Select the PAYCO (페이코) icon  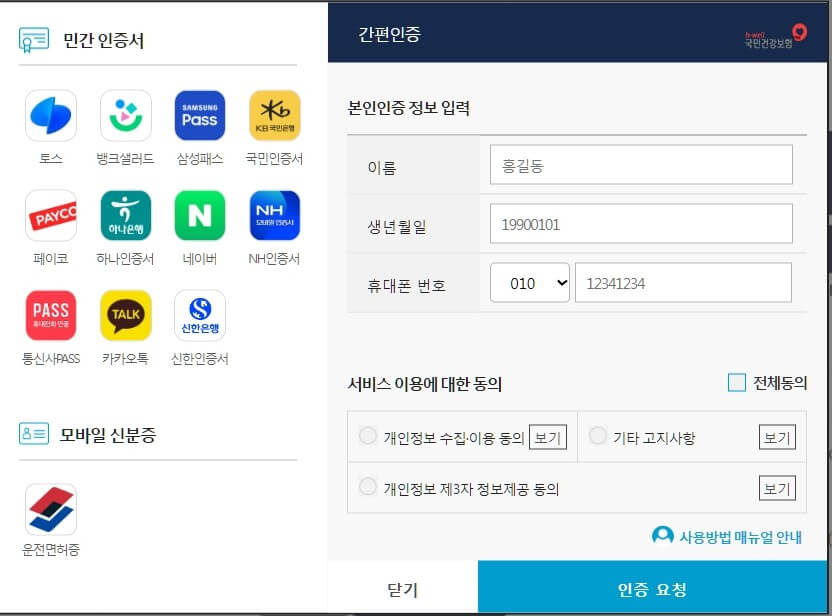51,215
